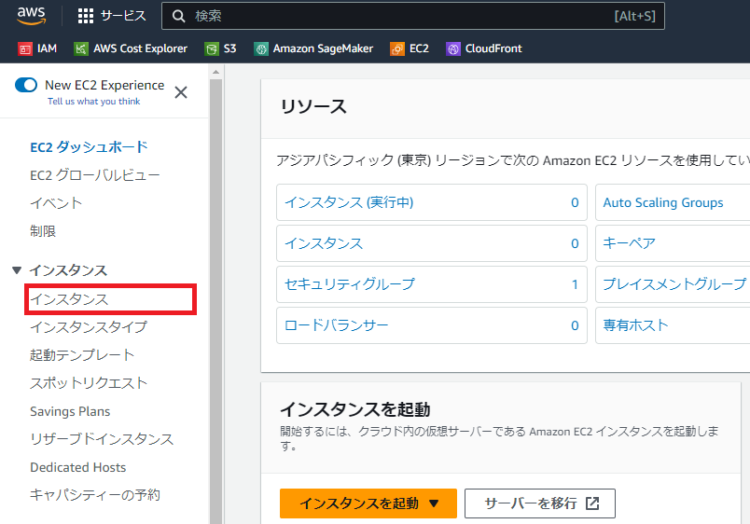Click the リソース panel heading

coord(314,106)
